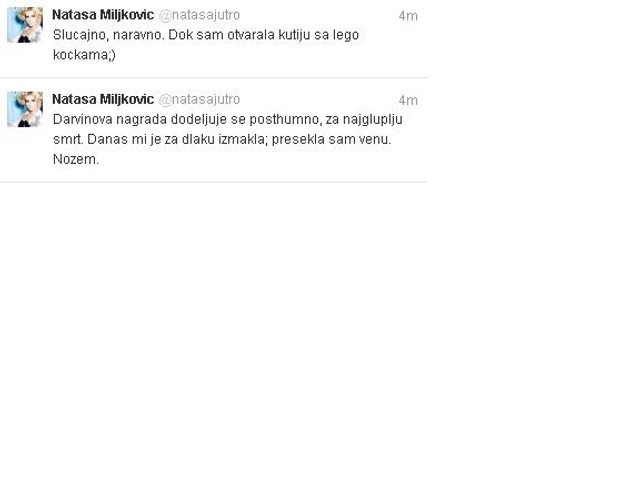This screenshot has height=480, width=640.
Task: Visit the @natasajutro handle on the top tweet
Action: coord(199,15)
